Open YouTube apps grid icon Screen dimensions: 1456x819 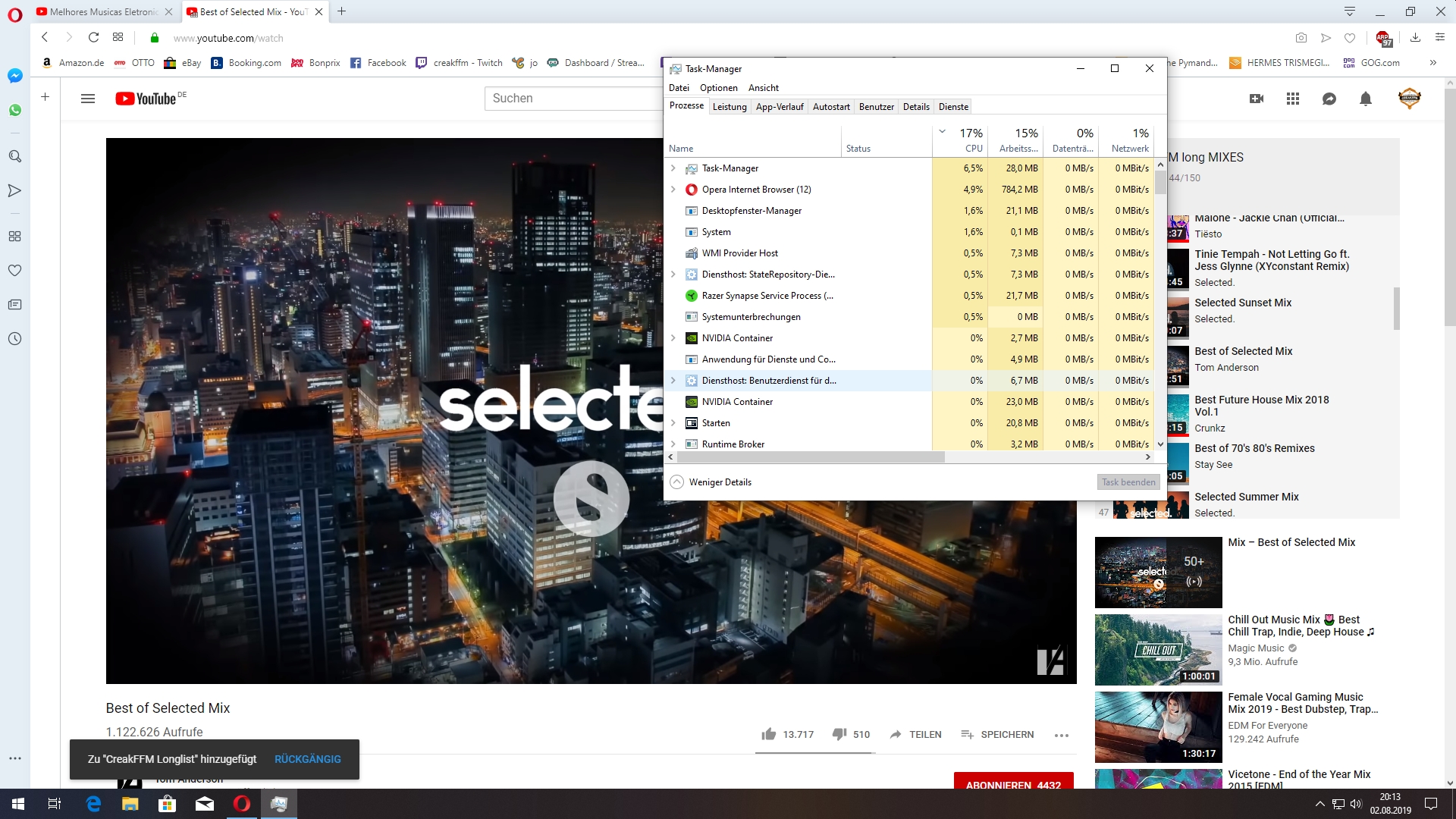click(1293, 99)
